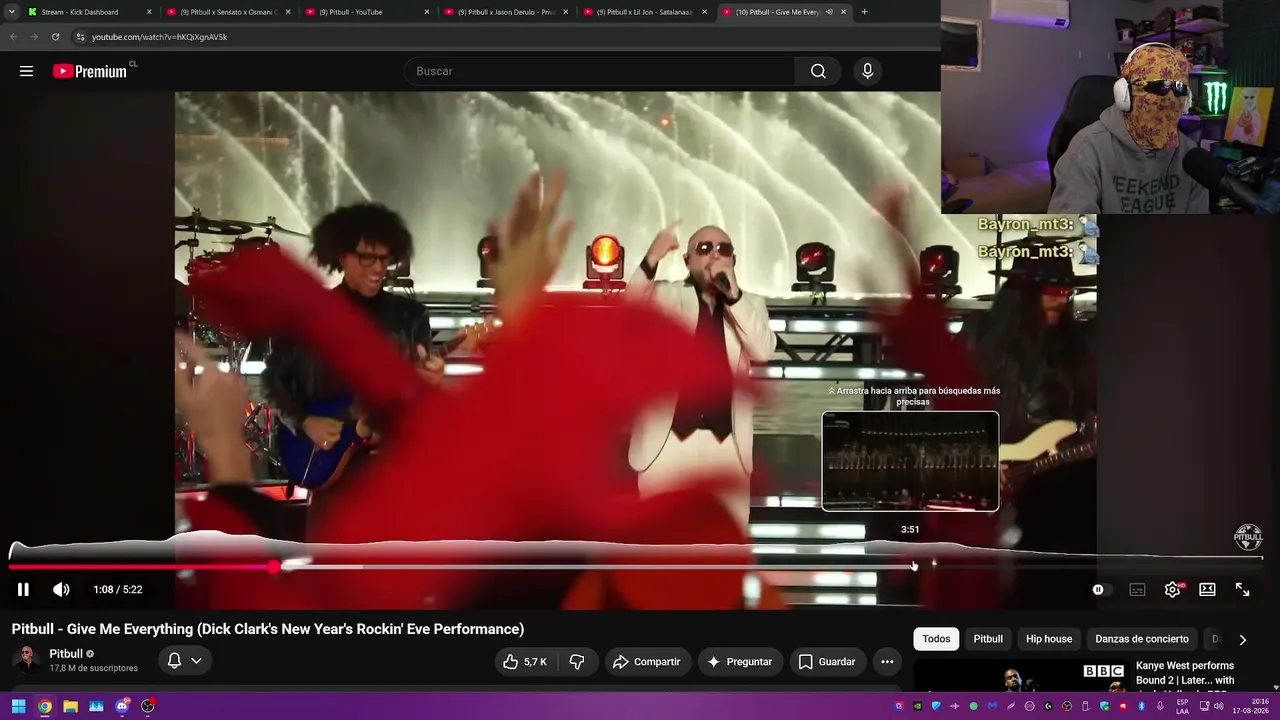Open Discord from the taskbar
The width and height of the screenshot is (1280, 720).
tap(122, 706)
